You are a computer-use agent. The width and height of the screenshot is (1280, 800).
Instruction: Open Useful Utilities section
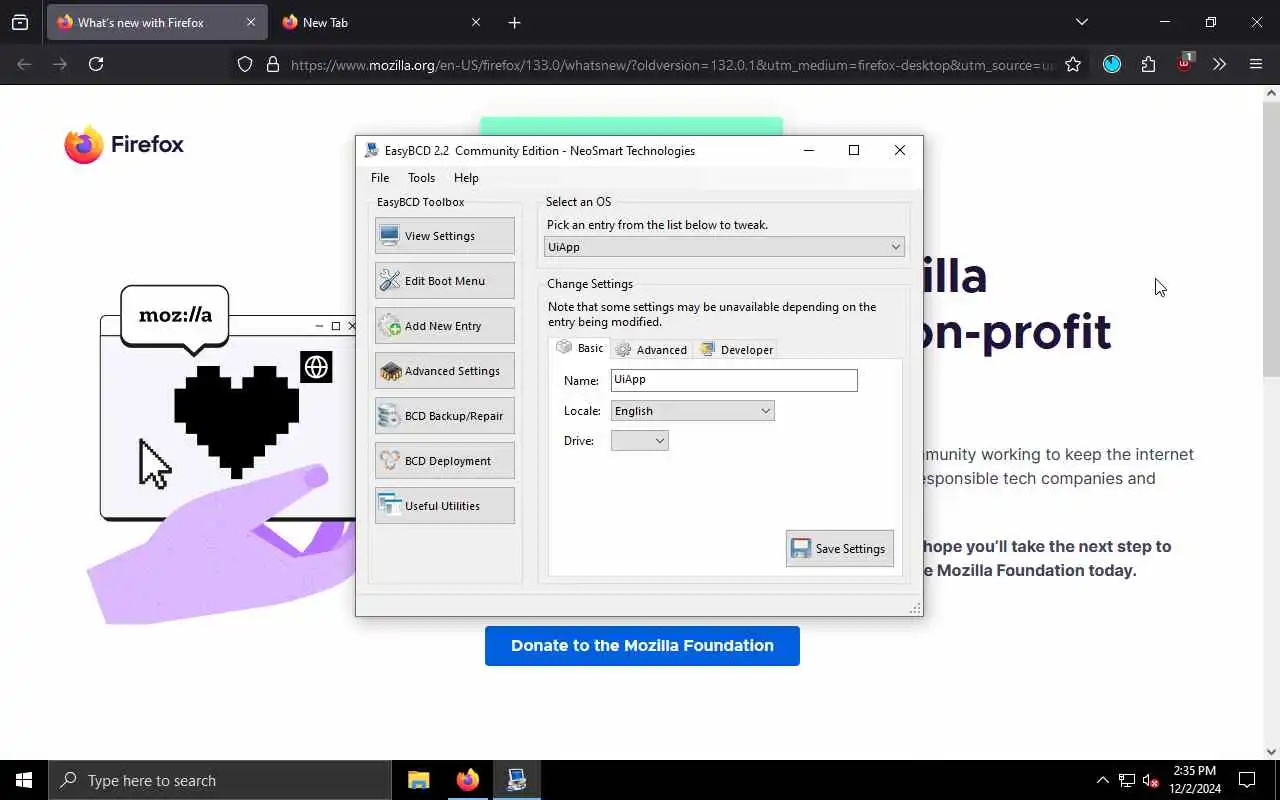[445, 506]
